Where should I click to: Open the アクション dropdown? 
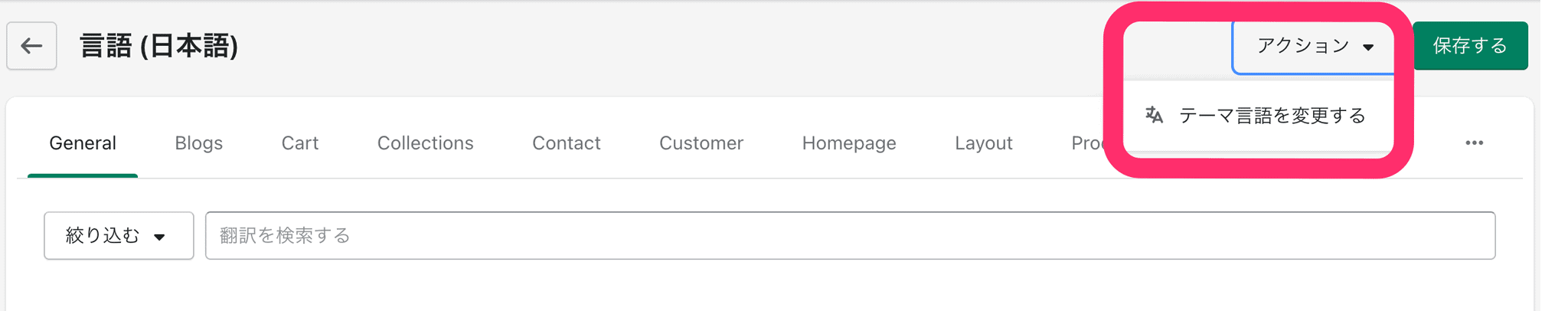(x=1312, y=46)
